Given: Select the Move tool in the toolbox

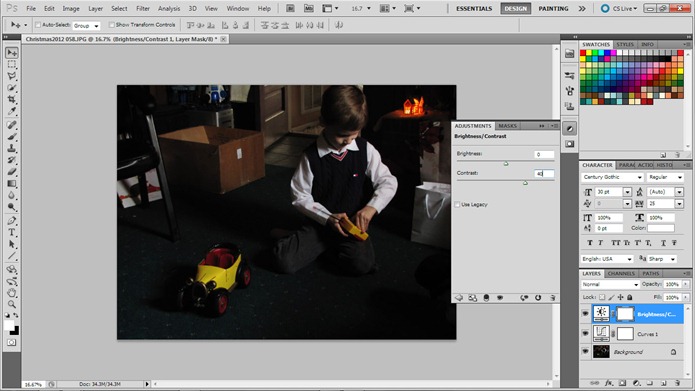Looking at the screenshot, I should coord(12,53).
